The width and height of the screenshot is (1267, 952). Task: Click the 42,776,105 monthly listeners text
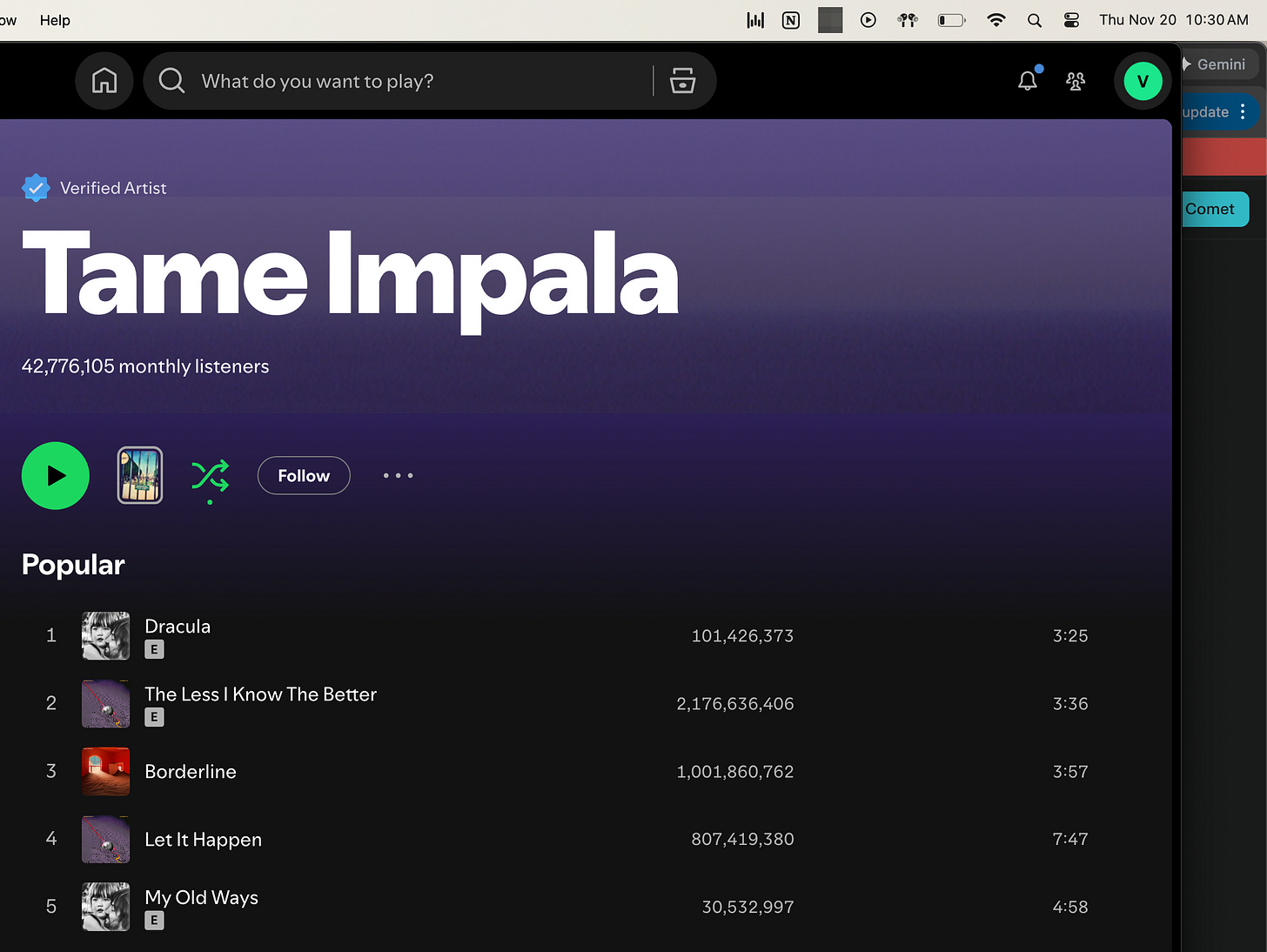click(x=145, y=366)
